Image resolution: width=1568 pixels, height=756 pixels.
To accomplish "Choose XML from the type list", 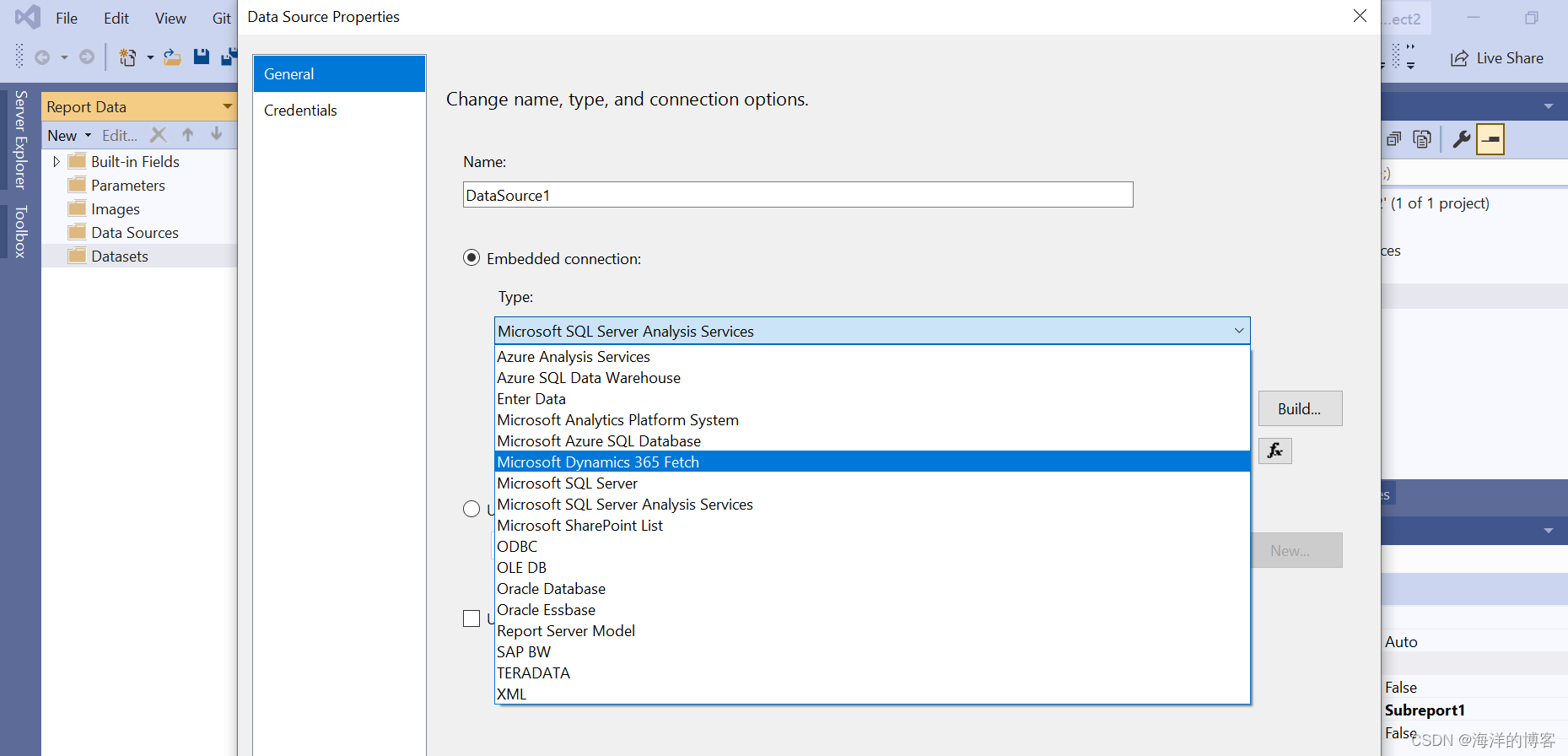I will click(872, 694).
